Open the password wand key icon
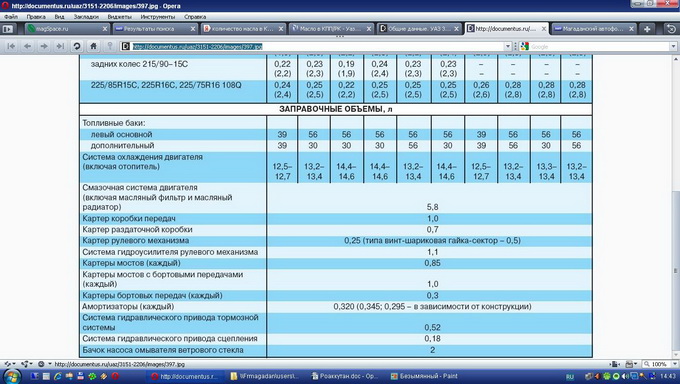The image size is (680, 384). click(110, 46)
